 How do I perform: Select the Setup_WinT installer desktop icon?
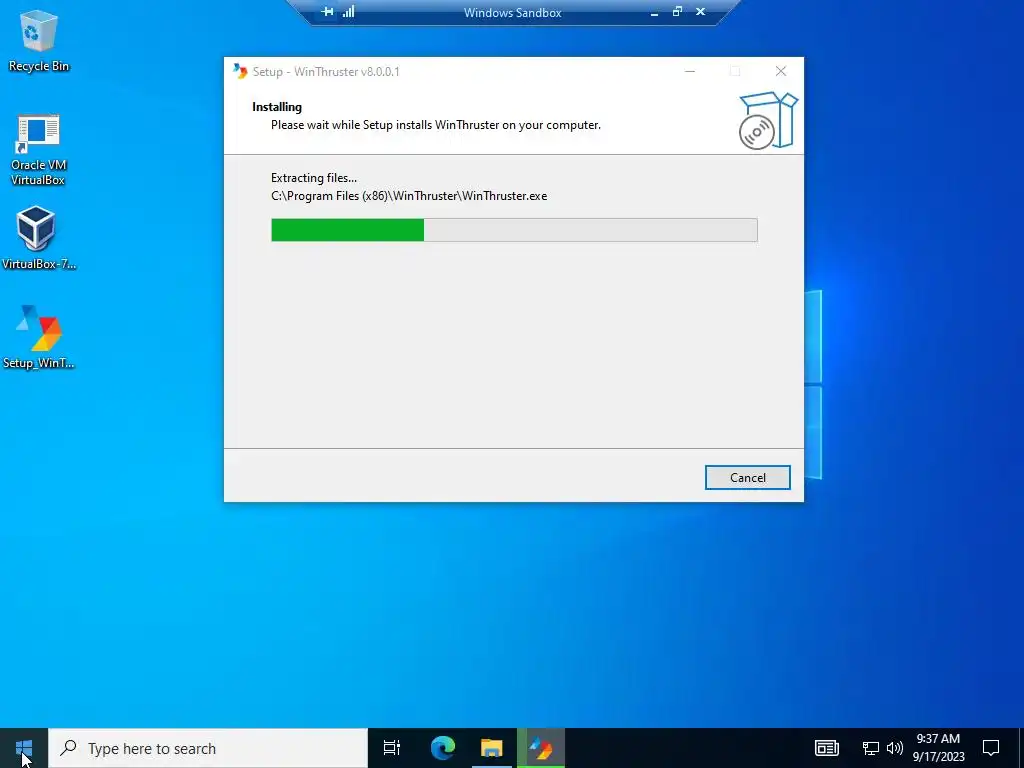(x=39, y=336)
